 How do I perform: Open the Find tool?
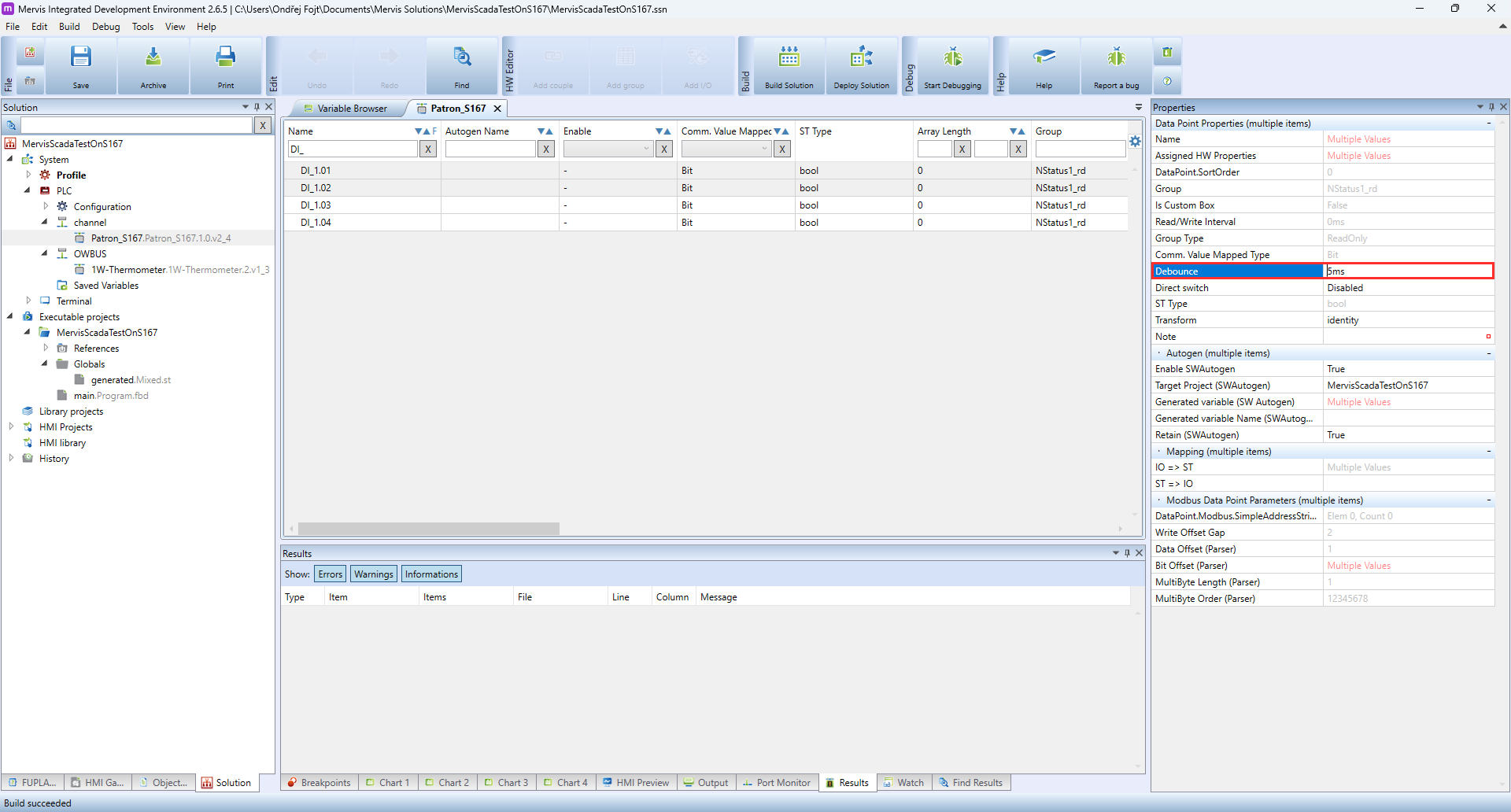[x=462, y=65]
